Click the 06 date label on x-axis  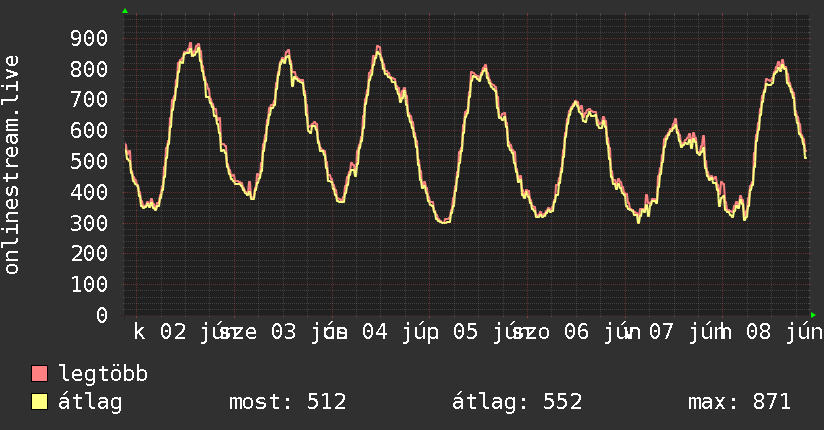point(577,332)
